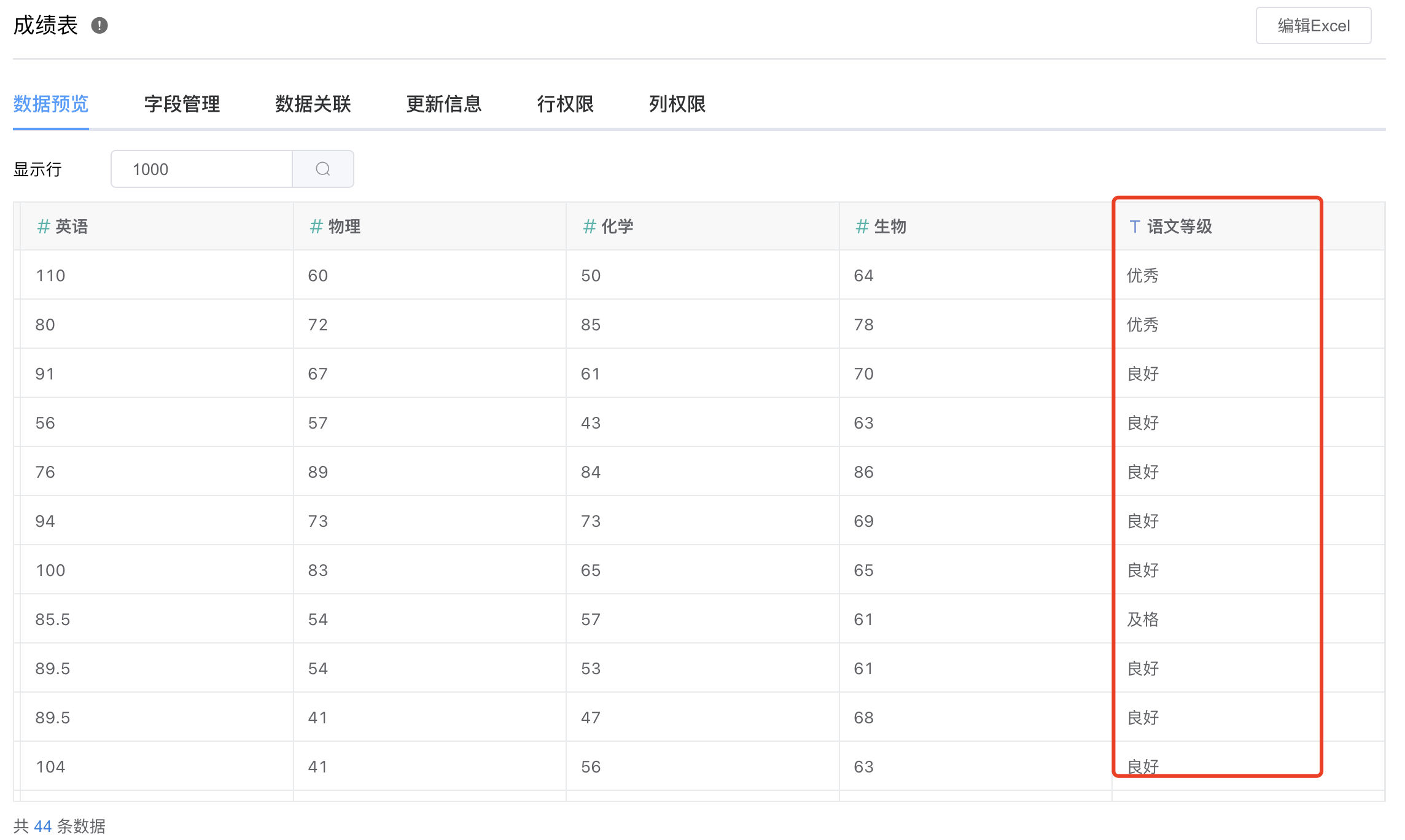Click the # icon of 生物 column
The height and width of the screenshot is (840, 1405).
coord(862,227)
